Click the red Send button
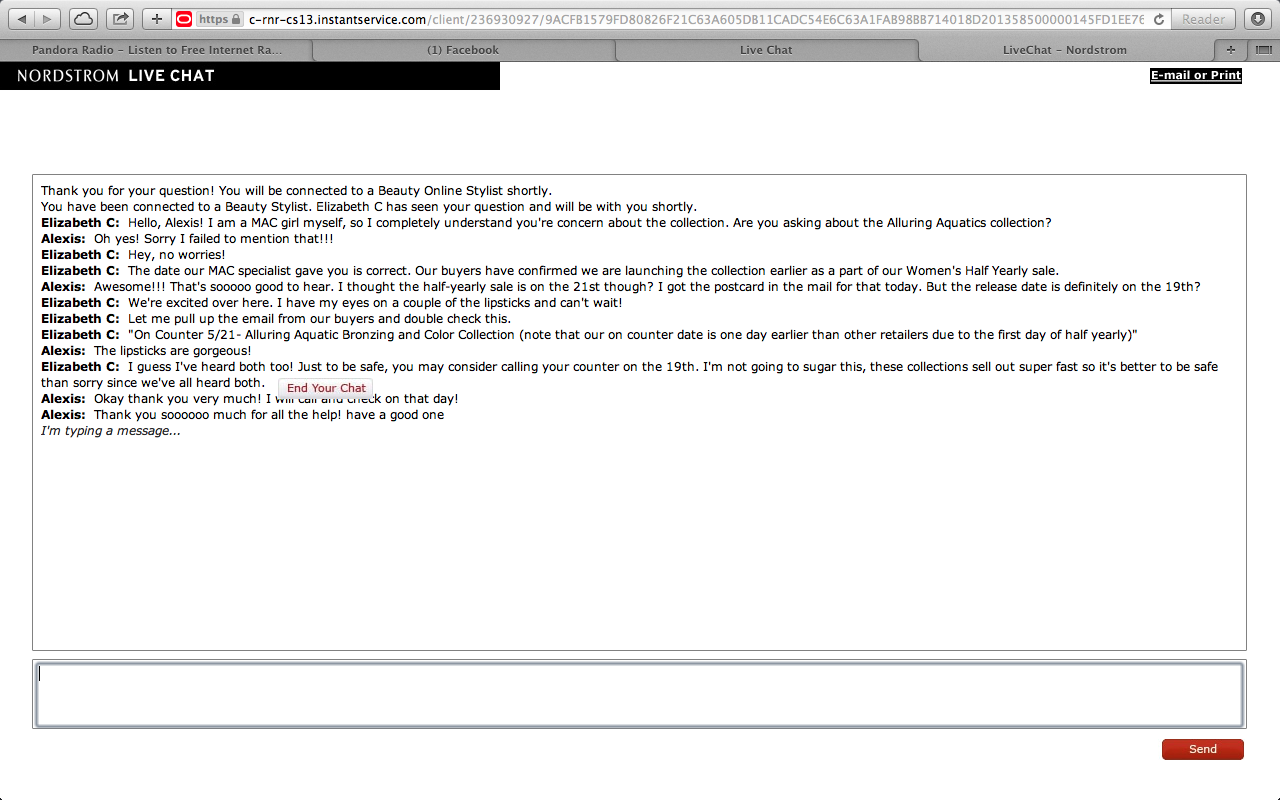Viewport: 1280px width, 800px height. tap(1203, 749)
